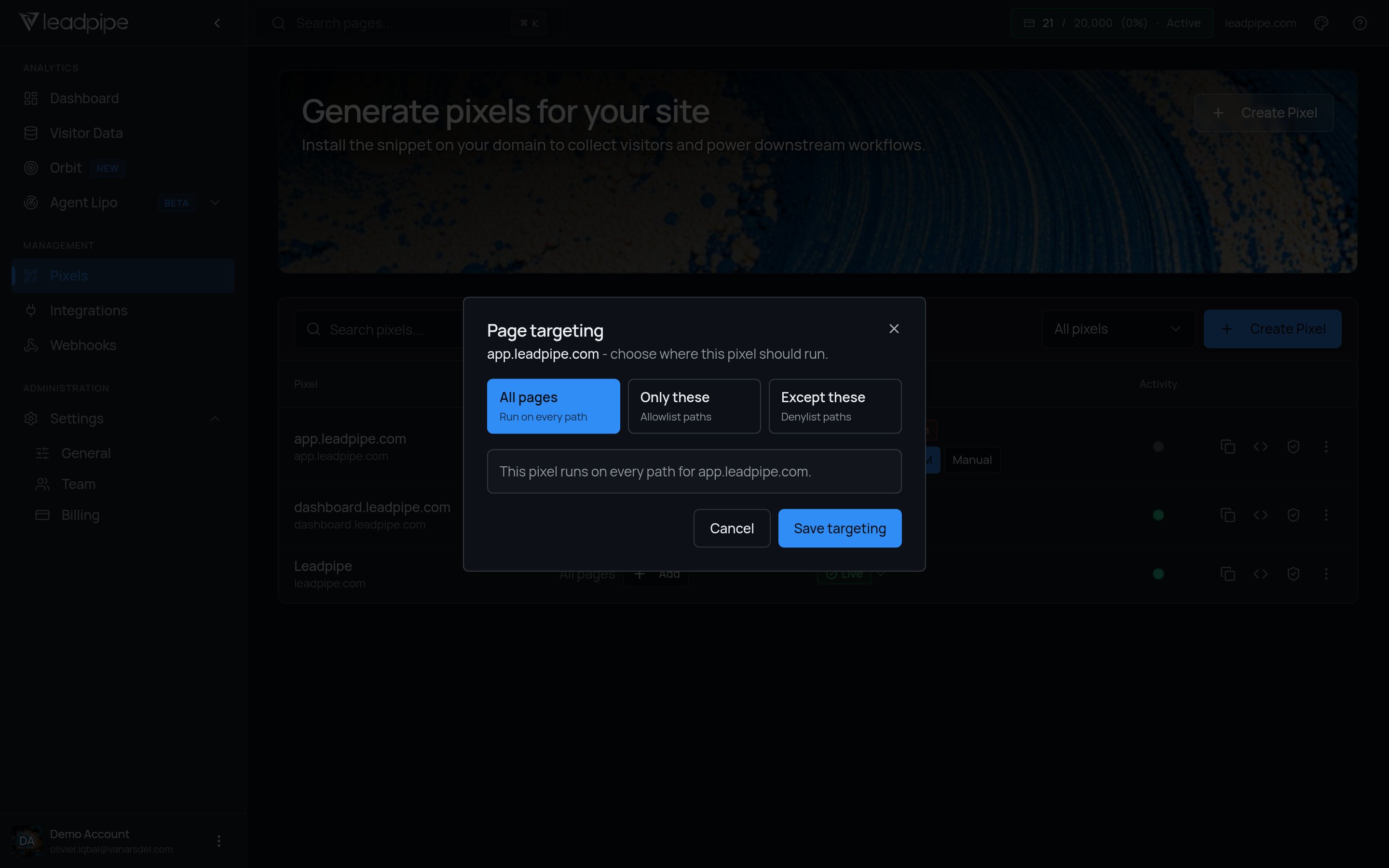Click the Manual badge in app.leadpipe.com row
This screenshot has width=1389, height=868.
(x=972, y=460)
